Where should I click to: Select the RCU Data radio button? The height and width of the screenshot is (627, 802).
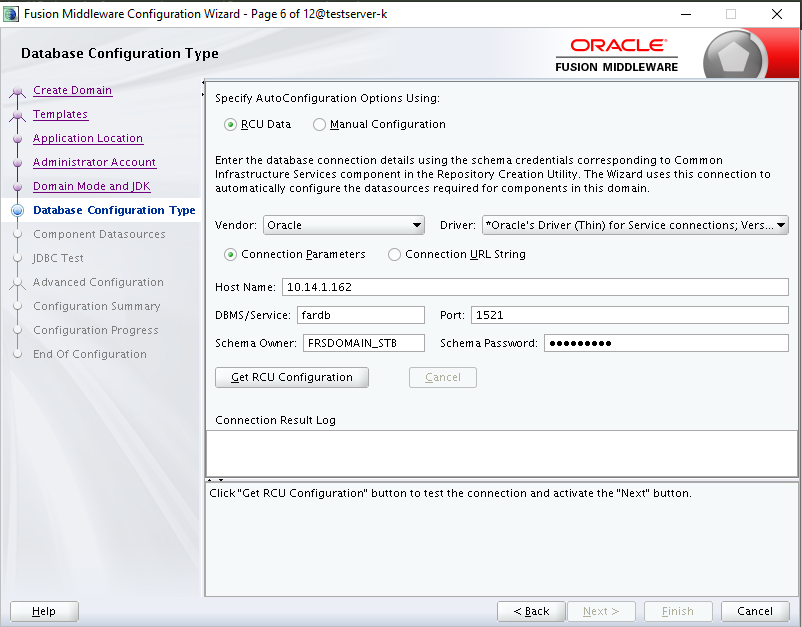click(x=230, y=124)
